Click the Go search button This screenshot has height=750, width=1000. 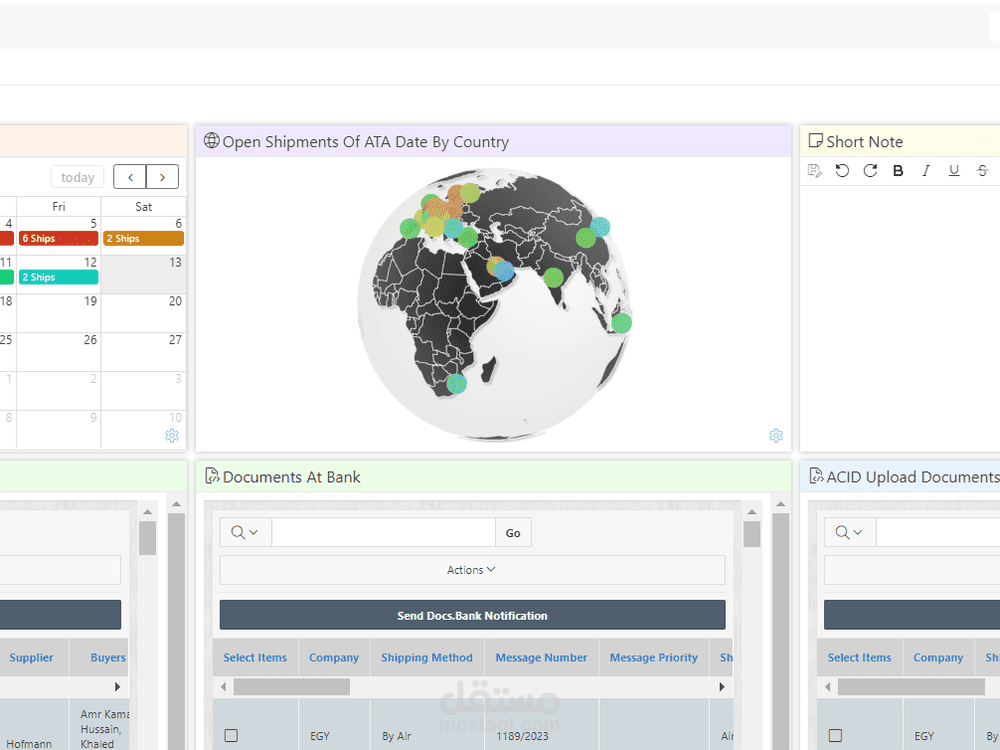pyautogui.click(x=513, y=532)
